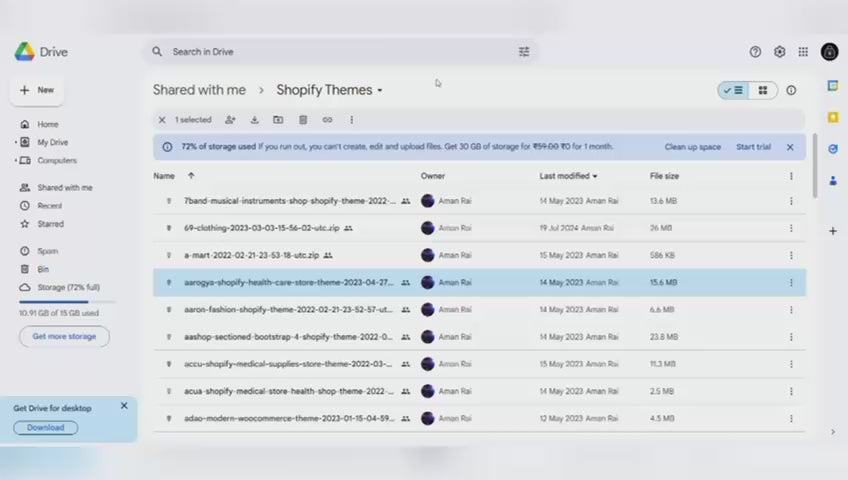Open more options for acua-shopify file
This screenshot has width=848, height=480.
[791, 391]
